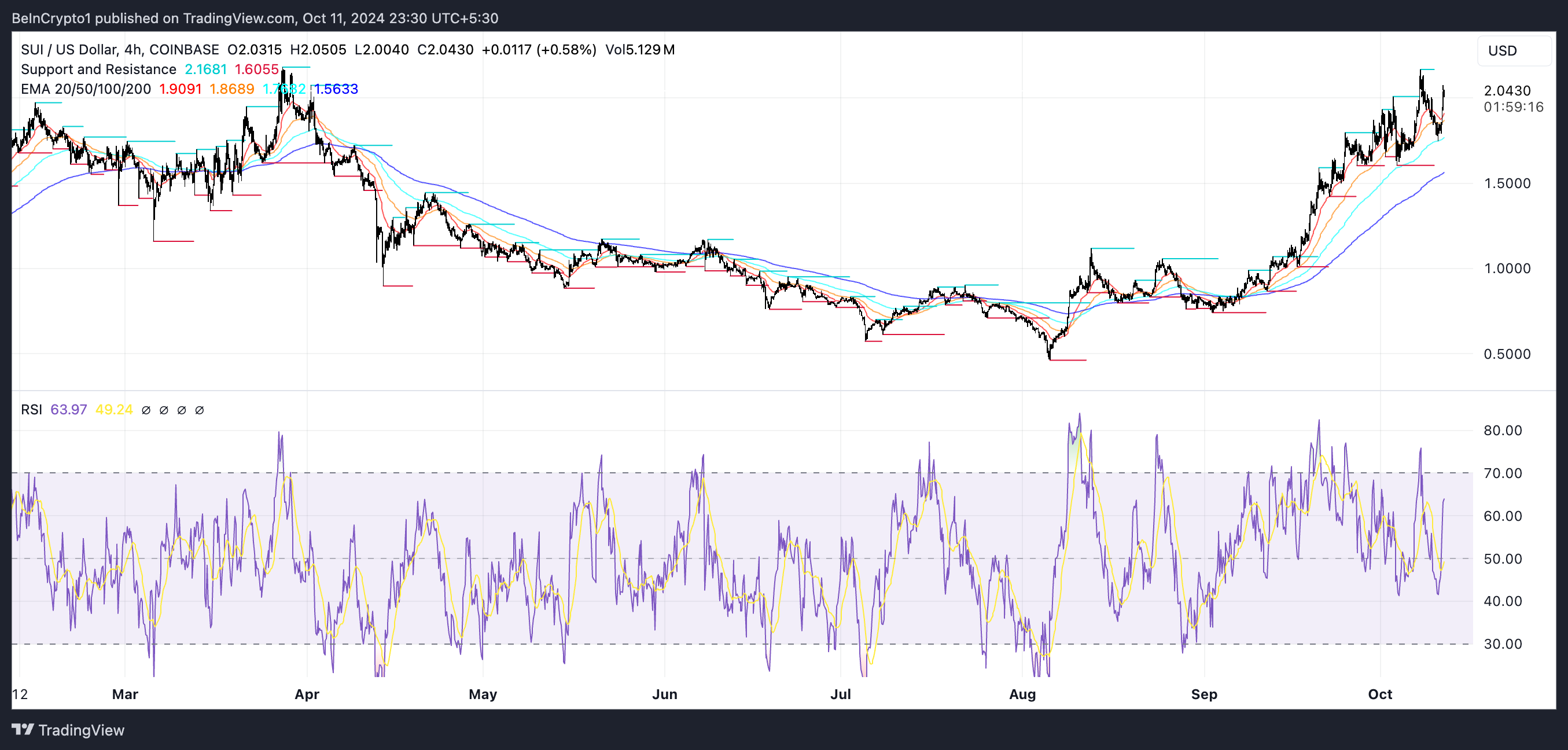Click the 70.00 level on RSI scale
1568x750 pixels.
(x=1502, y=473)
